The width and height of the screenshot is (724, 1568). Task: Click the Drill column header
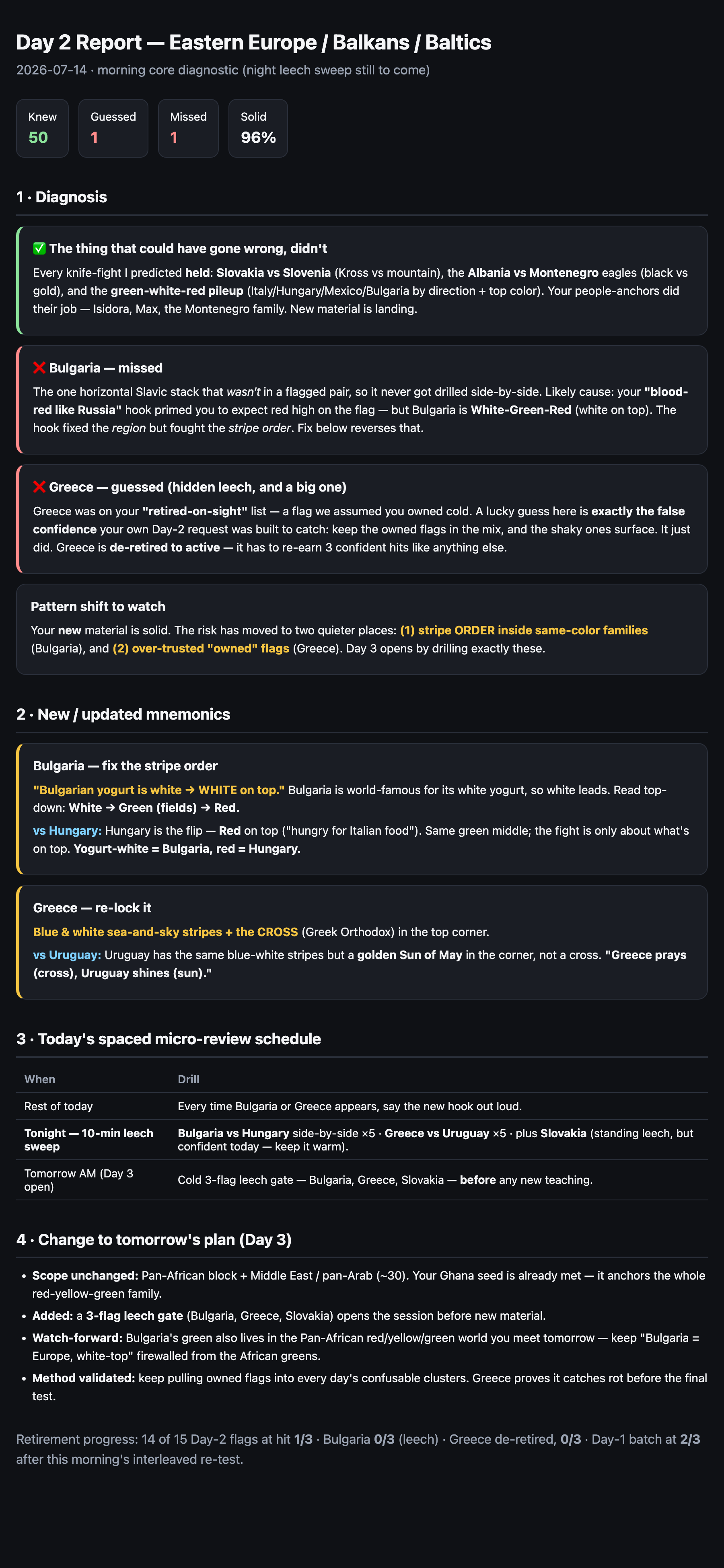point(189,1079)
